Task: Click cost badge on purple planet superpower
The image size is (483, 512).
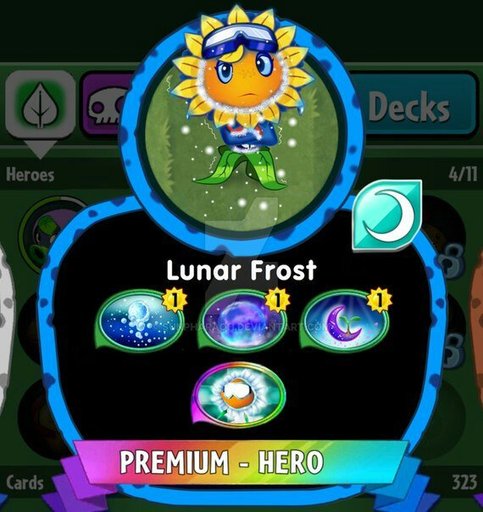Action: point(277,300)
